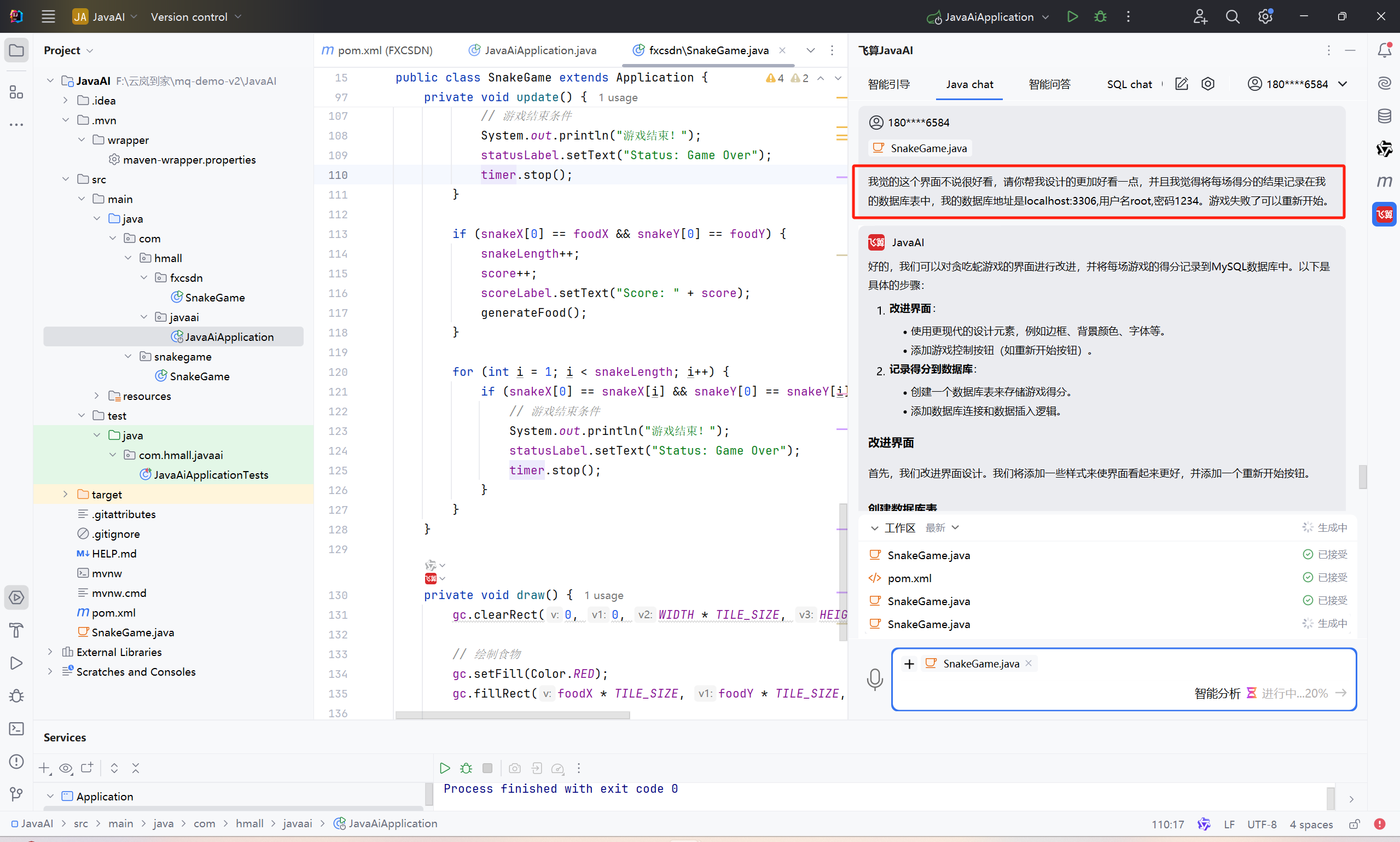Collapse the .mvn folder
The height and width of the screenshot is (842, 1400).
(x=66, y=120)
